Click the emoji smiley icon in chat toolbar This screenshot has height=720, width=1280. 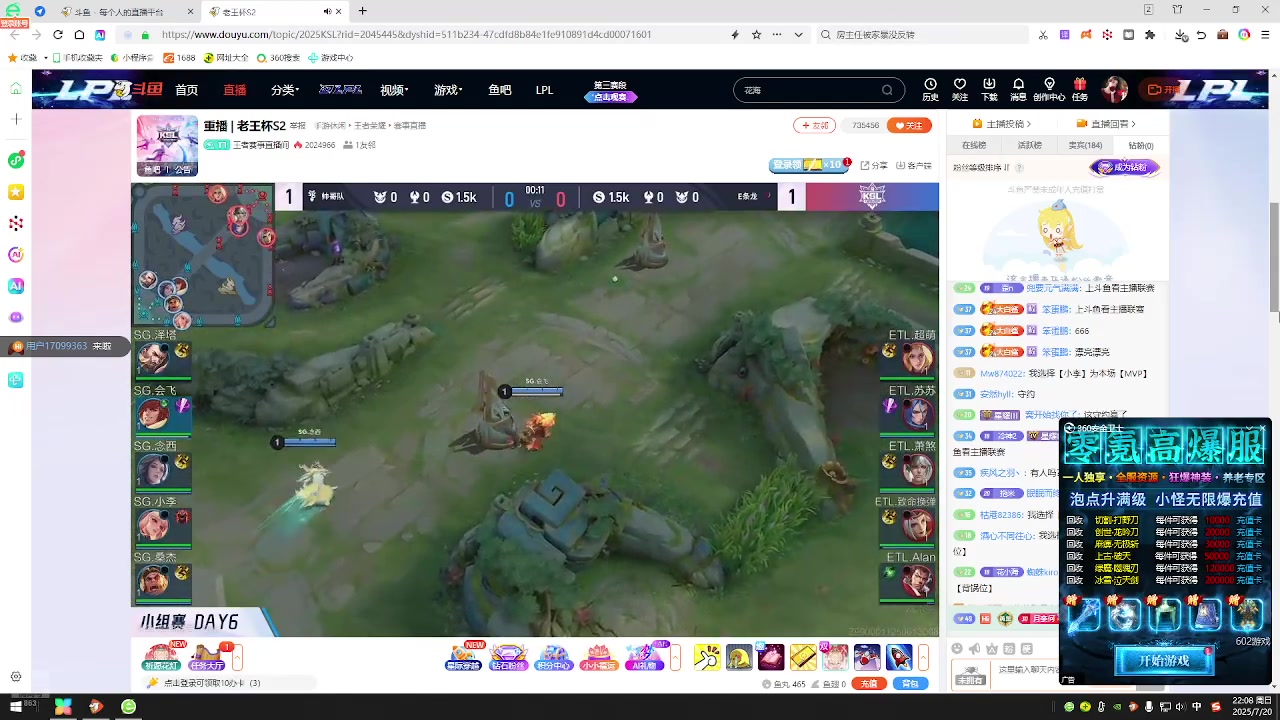coord(957,649)
